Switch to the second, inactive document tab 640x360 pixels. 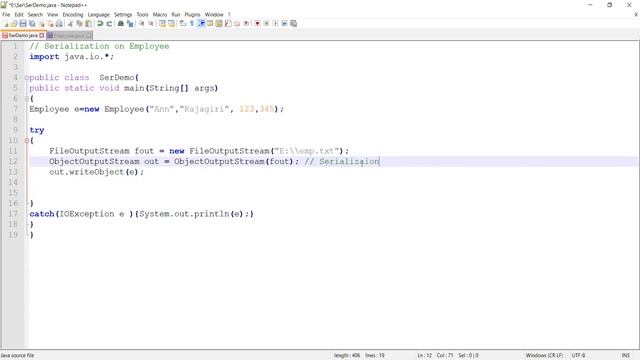coord(69,36)
